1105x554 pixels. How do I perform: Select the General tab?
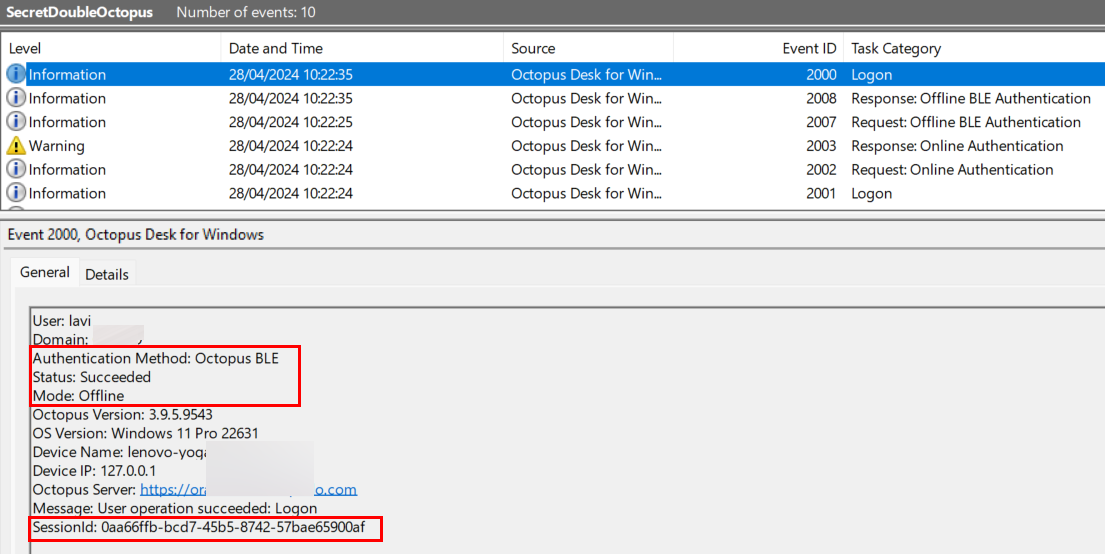pos(44,272)
